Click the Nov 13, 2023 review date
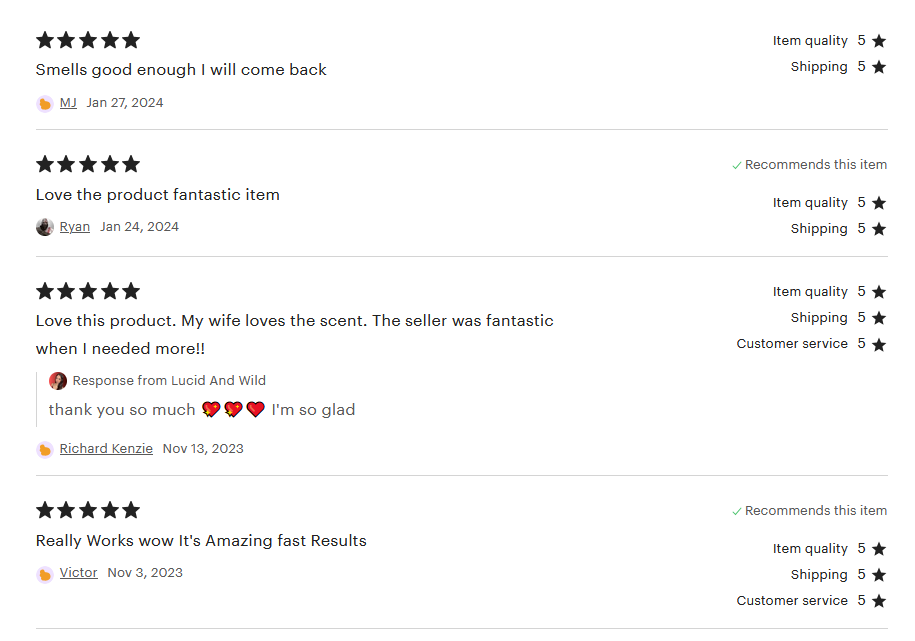 [x=203, y=449]
